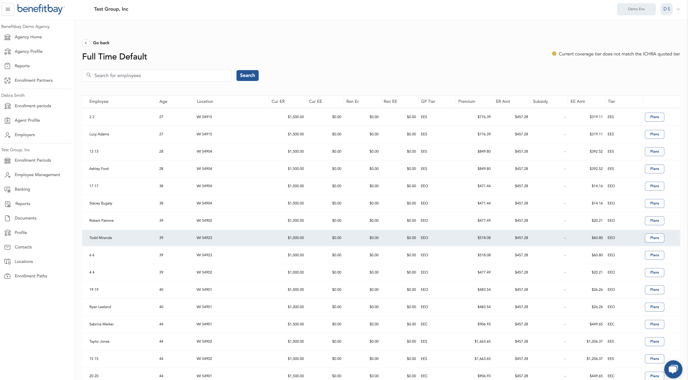This screenshot has height=380, width=688.
Task: Click the blue Search button
Action: pos(247,75)
